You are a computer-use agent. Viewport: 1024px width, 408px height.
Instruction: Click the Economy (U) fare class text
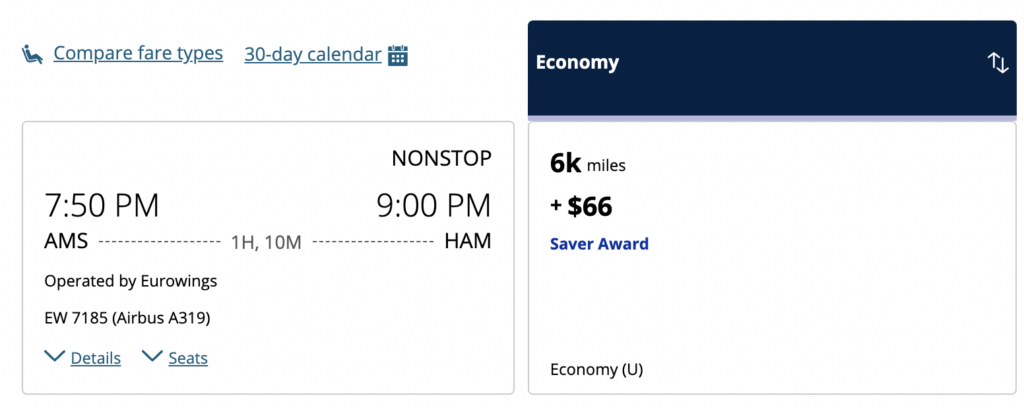(x=596, y=370)
